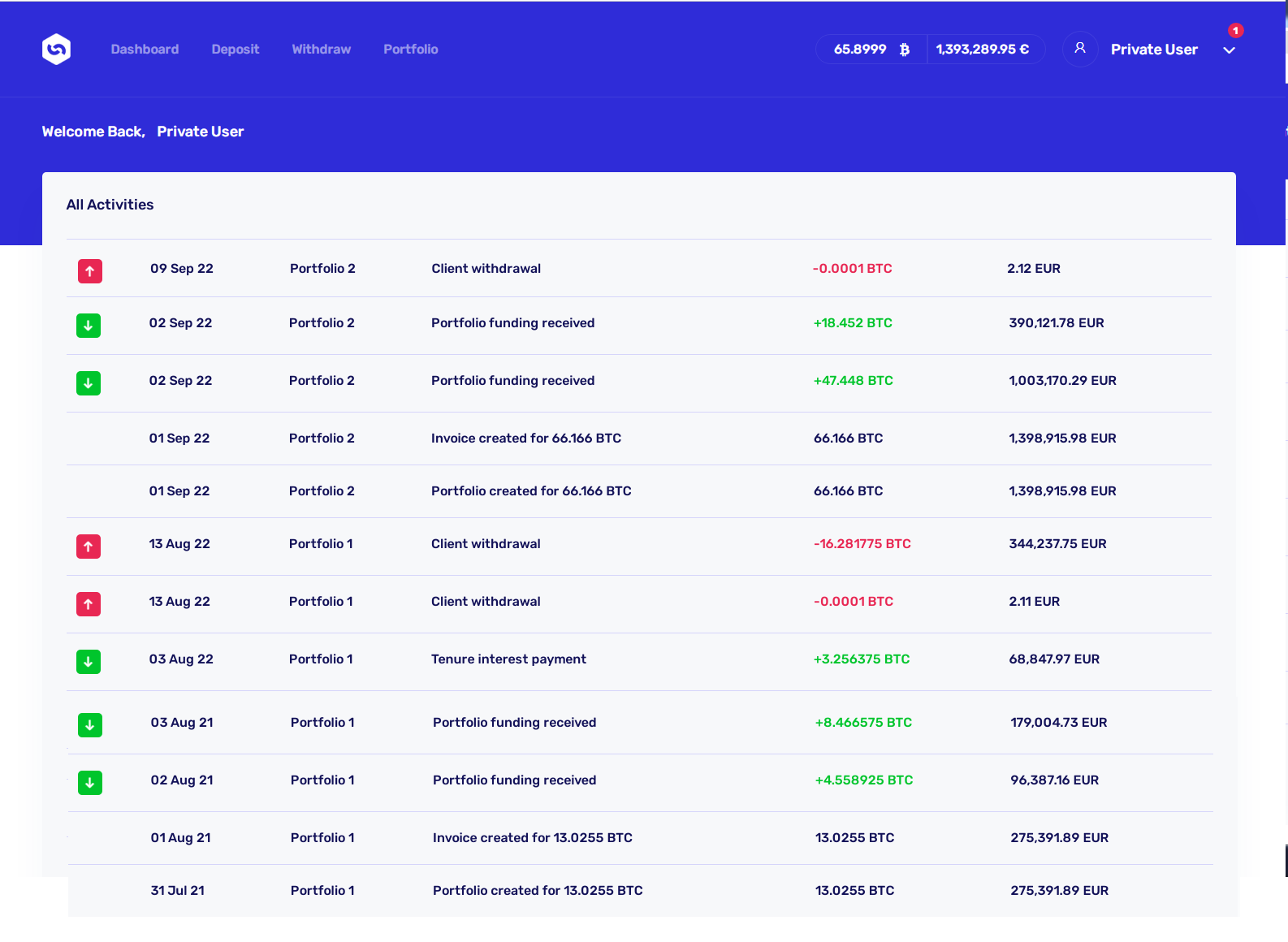Click the Private User account name

click(x=1154, y=50)
